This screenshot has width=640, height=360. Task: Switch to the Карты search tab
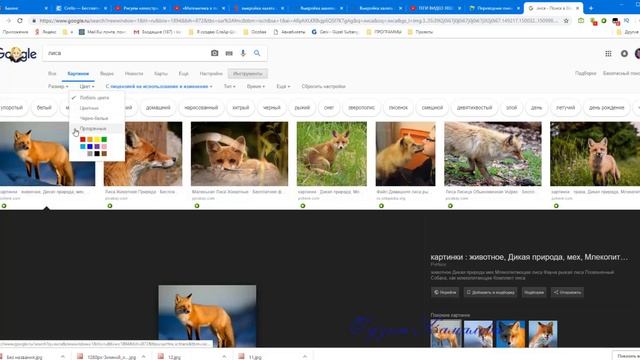pos(161,74)
